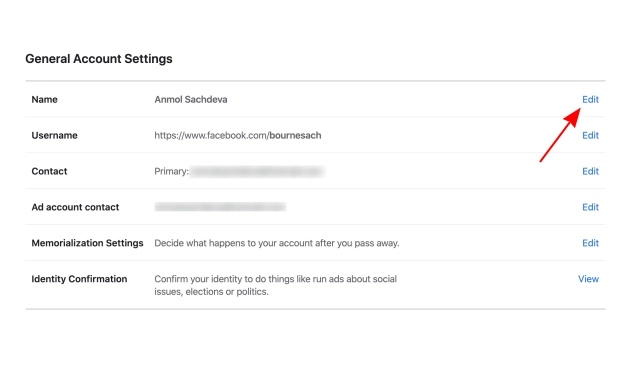This screenshot has height=378, width=640.
Task: Select the Name row label
Action: (x=44, y=100)
